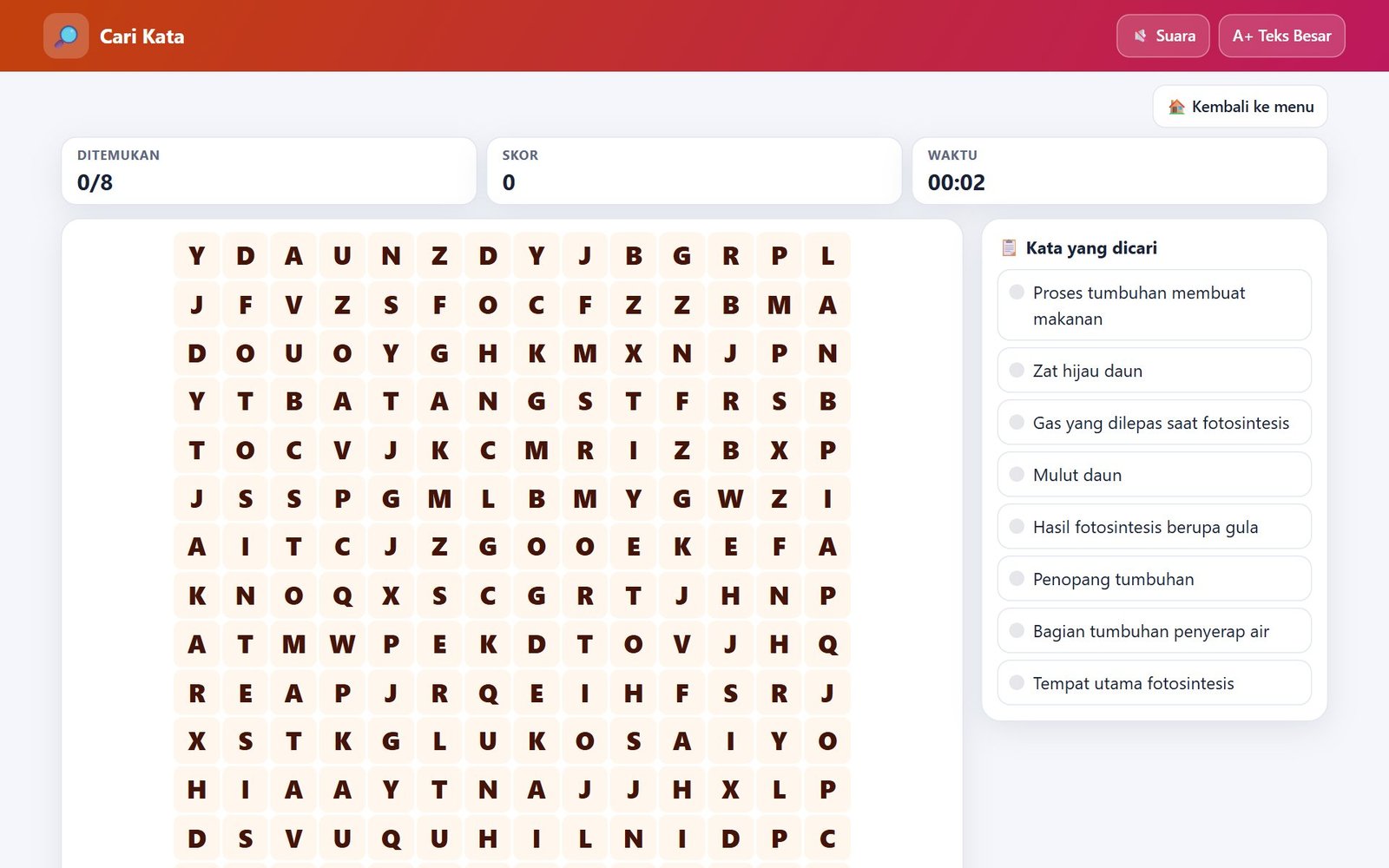The image size is (1389, 868).
Task: Click letter D in the top row beside Y
Action: point(246,255)
